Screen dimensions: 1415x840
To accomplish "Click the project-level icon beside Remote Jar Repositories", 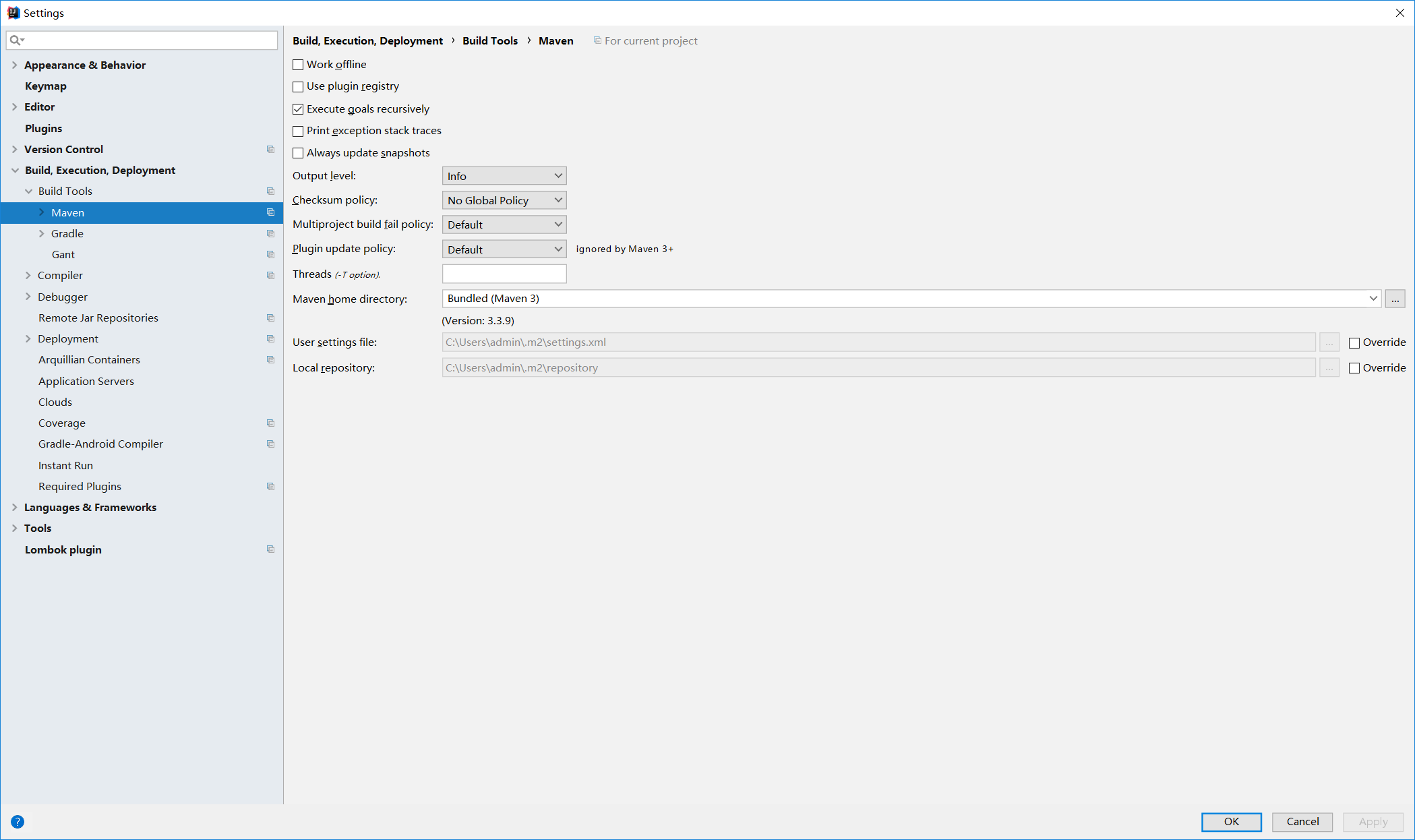I will [270, 318].
